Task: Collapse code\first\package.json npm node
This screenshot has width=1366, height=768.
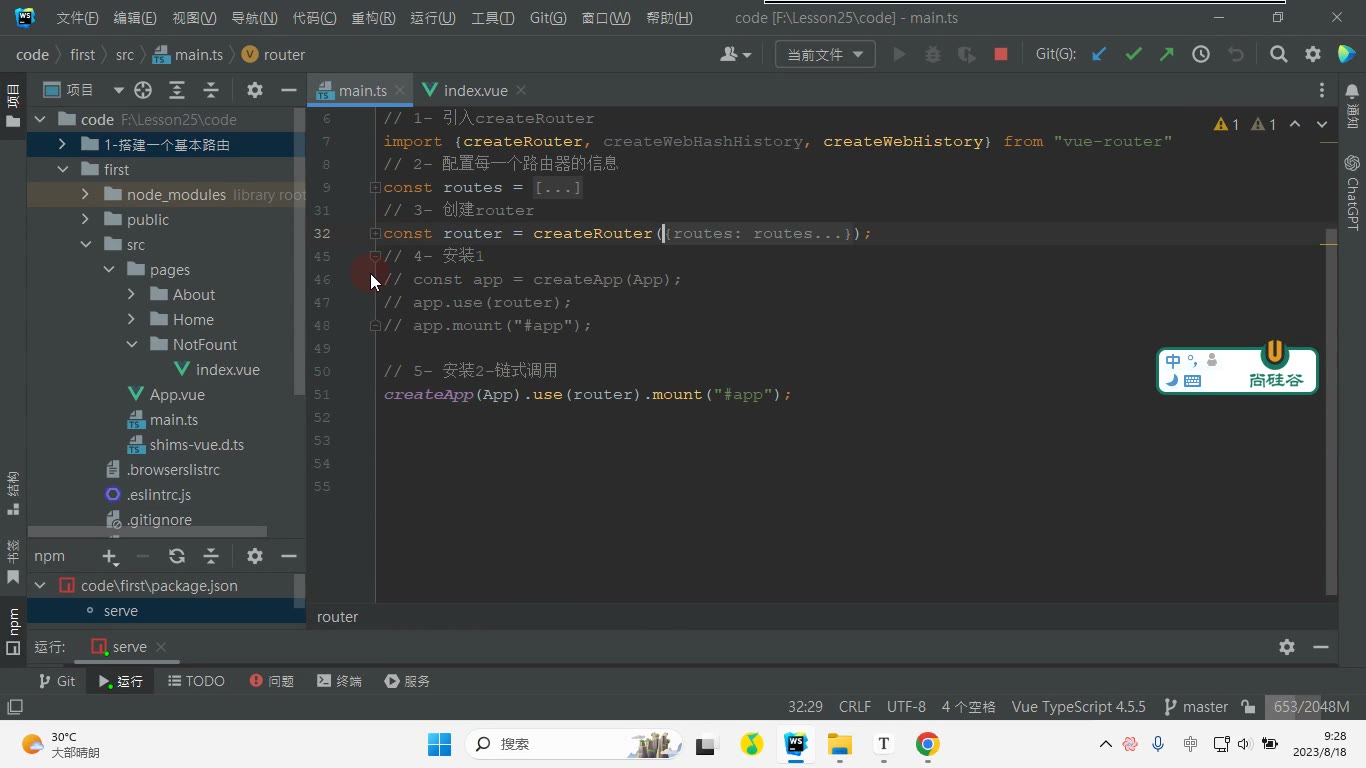Action: click(x=40, y=585)
